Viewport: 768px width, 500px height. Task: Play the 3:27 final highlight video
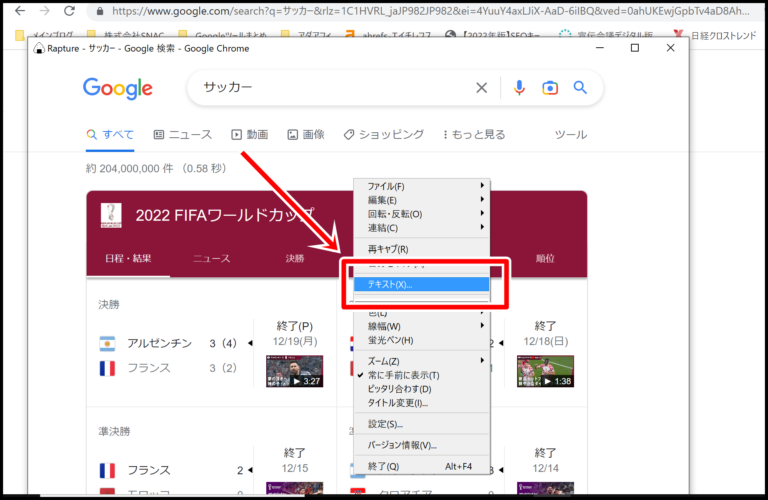tap(294, 371)
